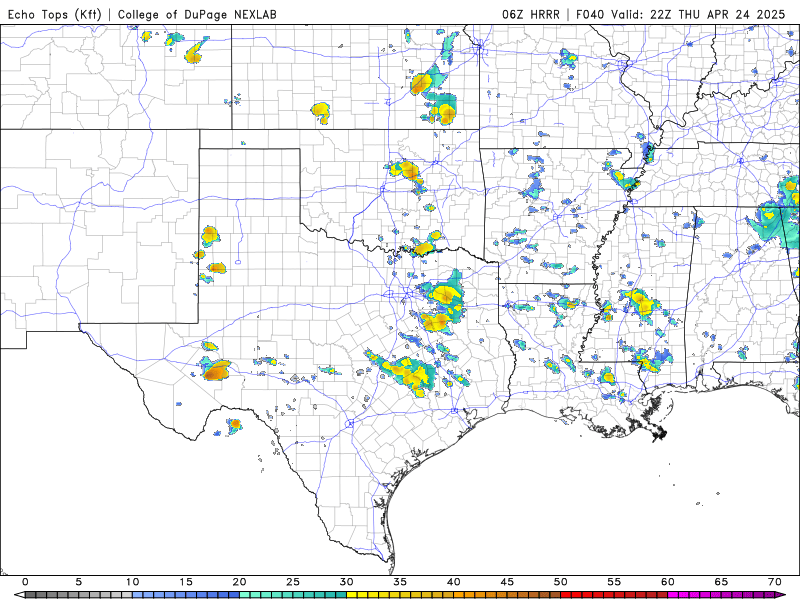Click the 'F040 Valid: 22Z THU APR 24 2025' text
800x600 pixels.
[x=681, y=14]
